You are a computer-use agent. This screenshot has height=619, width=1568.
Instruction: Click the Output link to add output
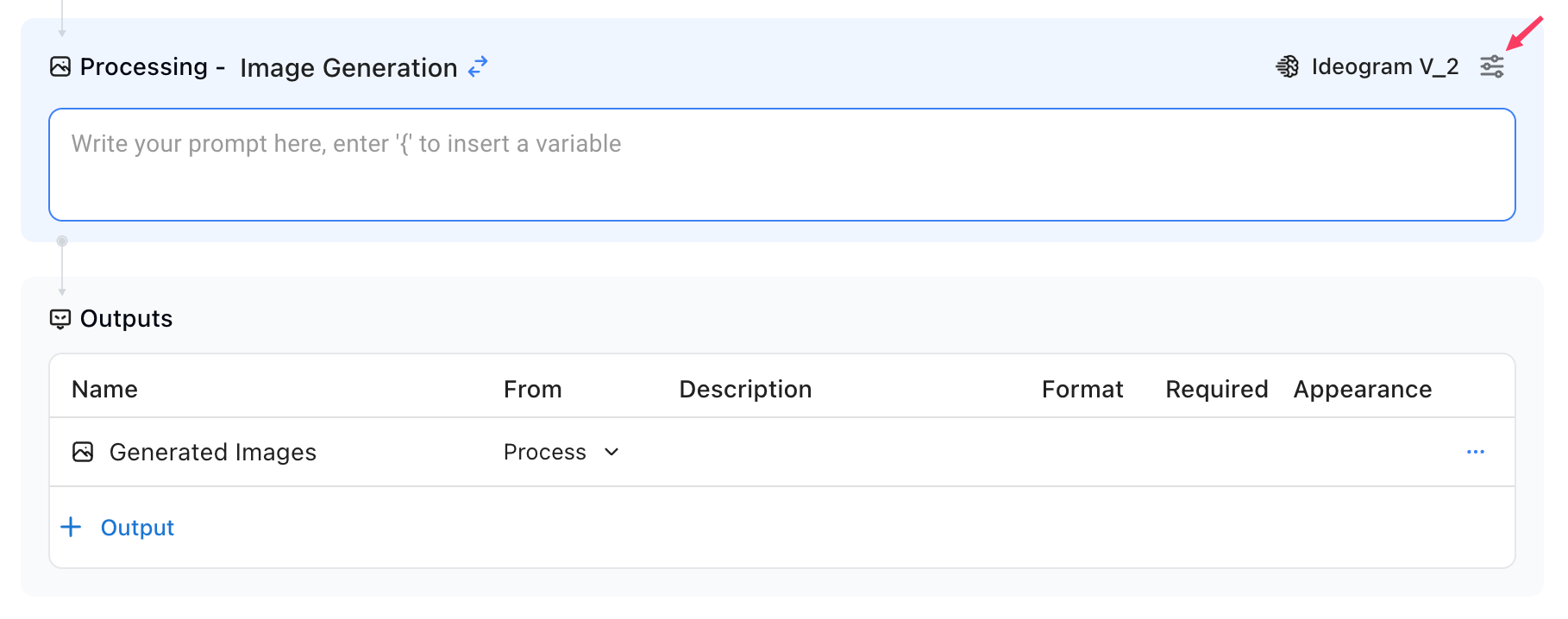(x=137, y=528)
